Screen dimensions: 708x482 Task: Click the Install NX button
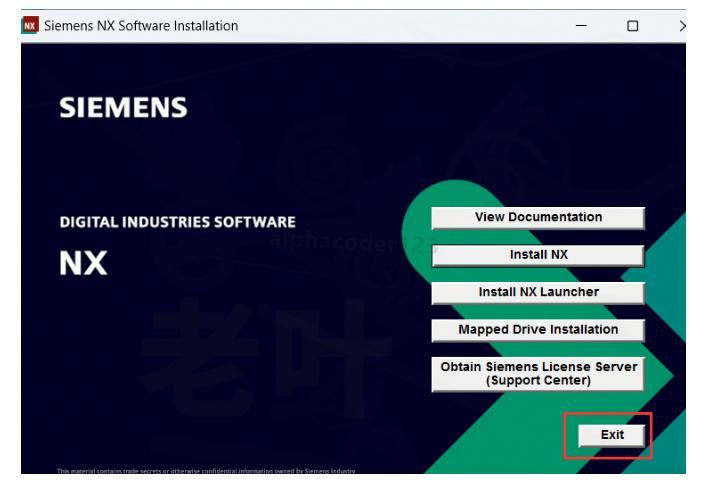[x=538, y=255]
